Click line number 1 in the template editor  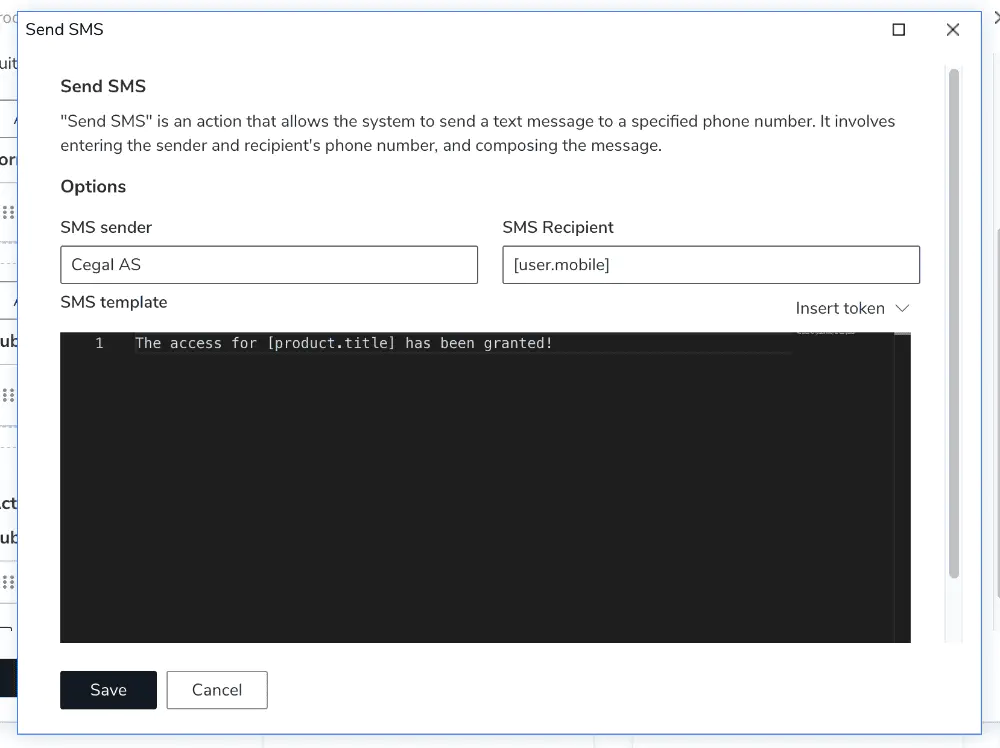coord(99,343)
